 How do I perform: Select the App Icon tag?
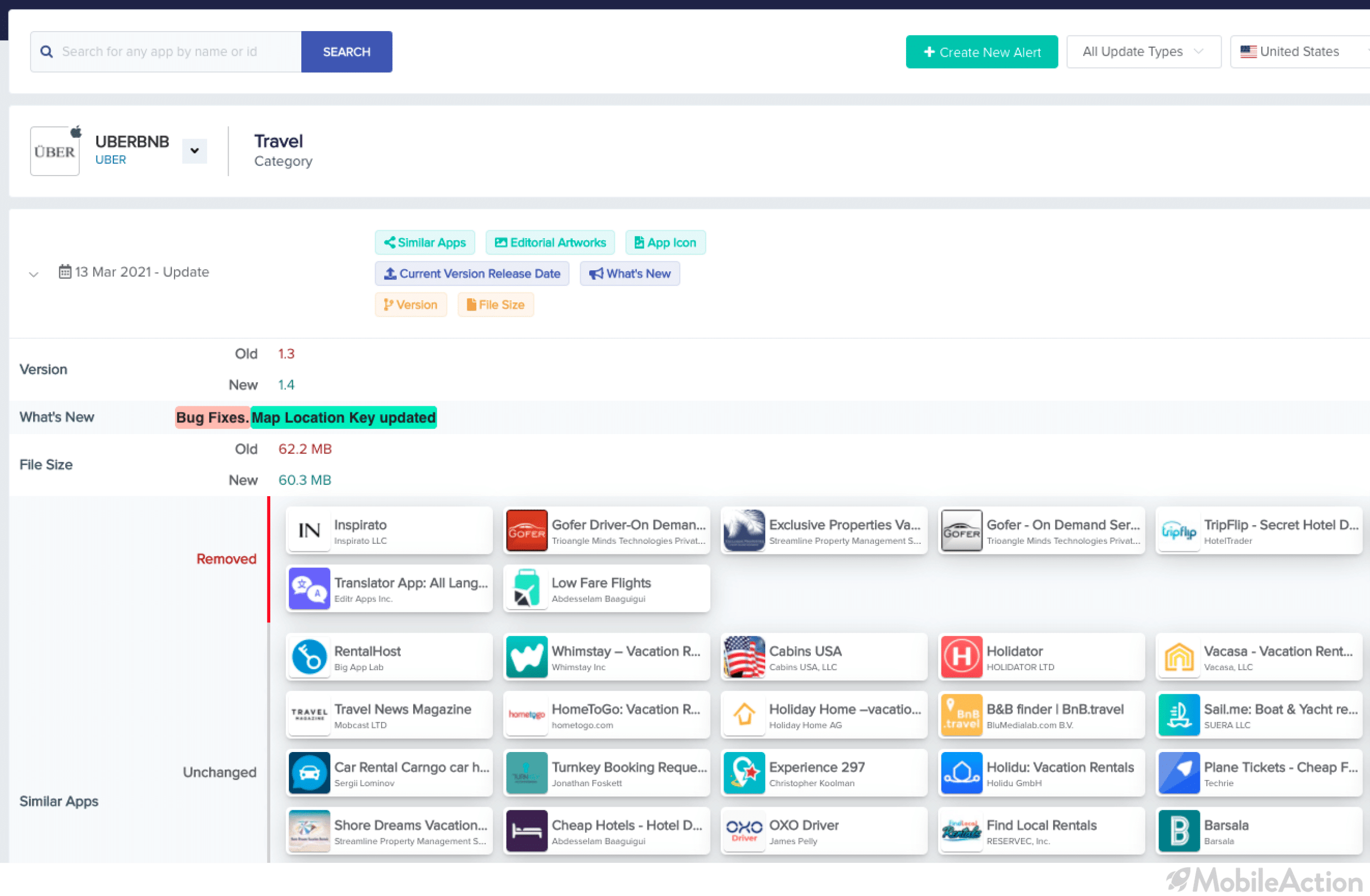click(x=665, y=242)
